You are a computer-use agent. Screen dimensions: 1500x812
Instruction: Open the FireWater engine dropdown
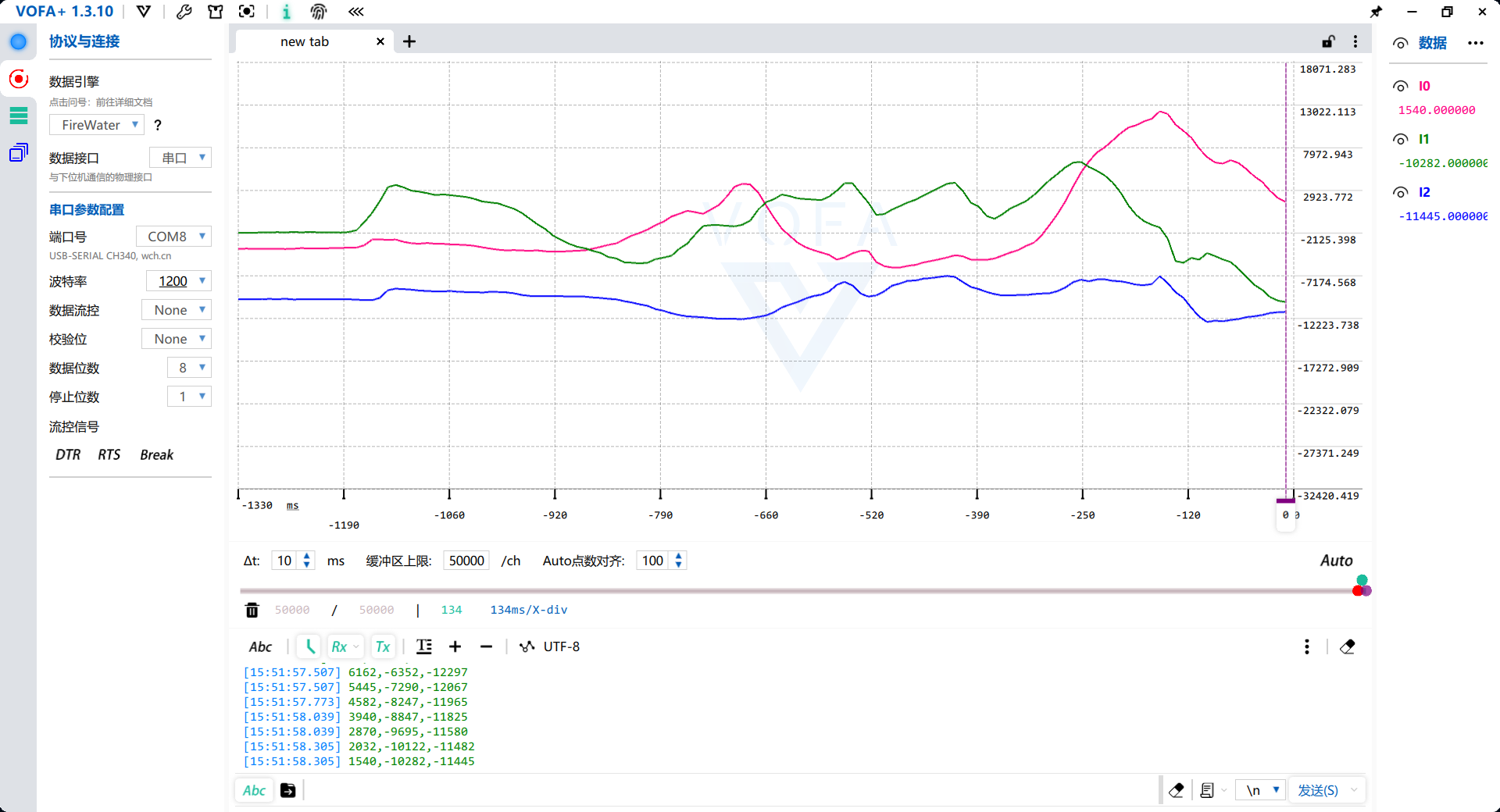click(97, 125)
